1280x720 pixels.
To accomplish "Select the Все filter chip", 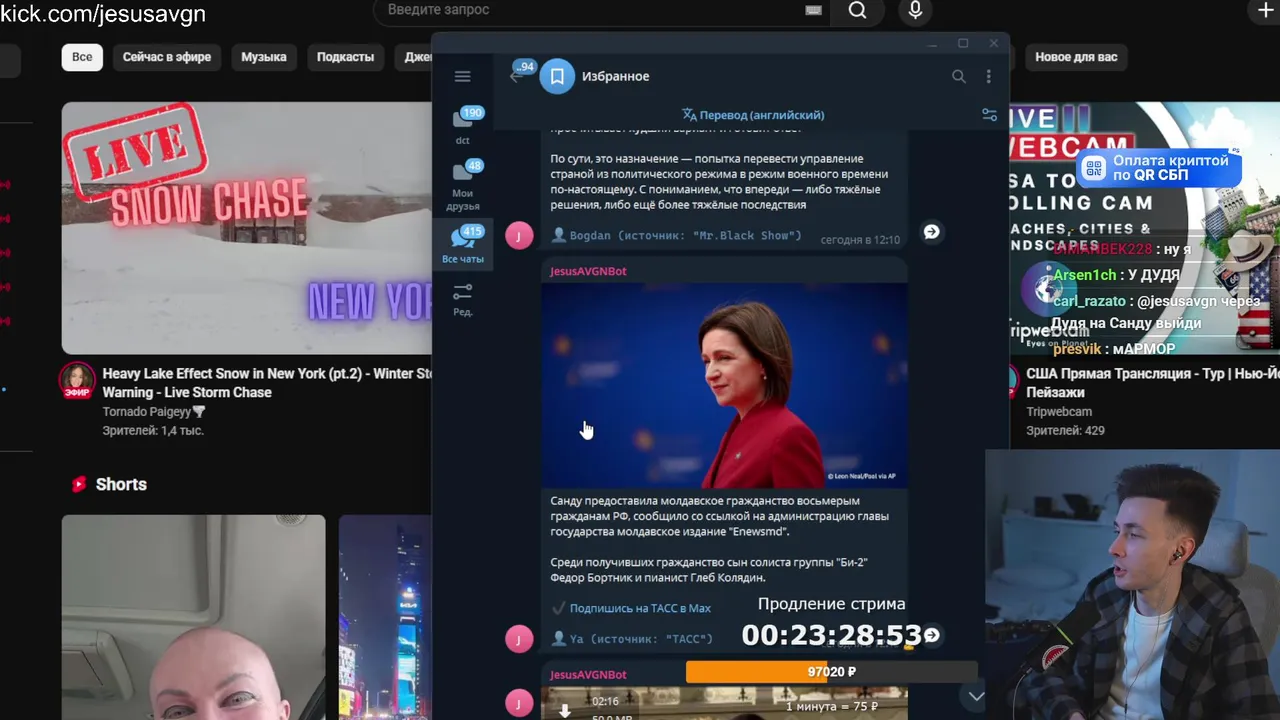I will (x=82, y=57).
